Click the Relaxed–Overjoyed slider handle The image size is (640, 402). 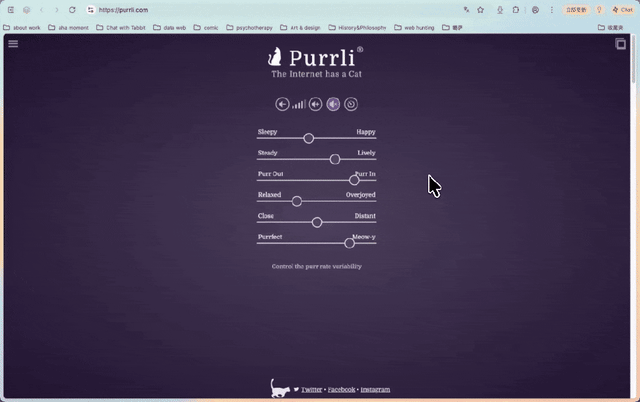(x=297, y=201)
